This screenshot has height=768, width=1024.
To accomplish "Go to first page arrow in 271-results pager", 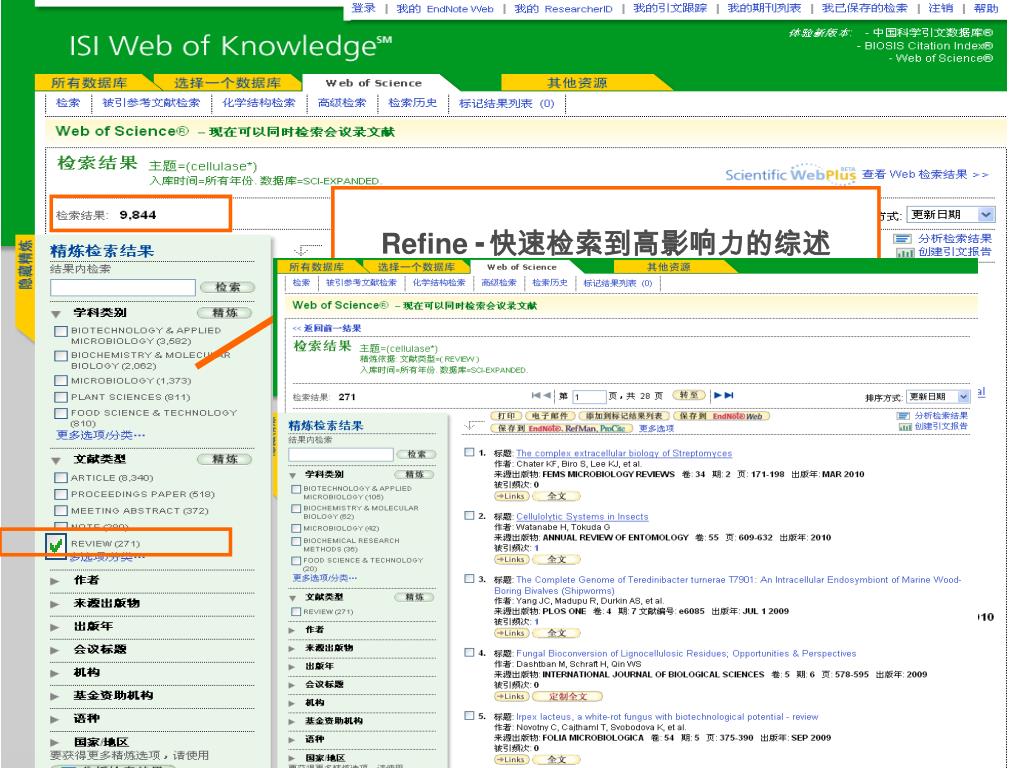I will (536, 395).
